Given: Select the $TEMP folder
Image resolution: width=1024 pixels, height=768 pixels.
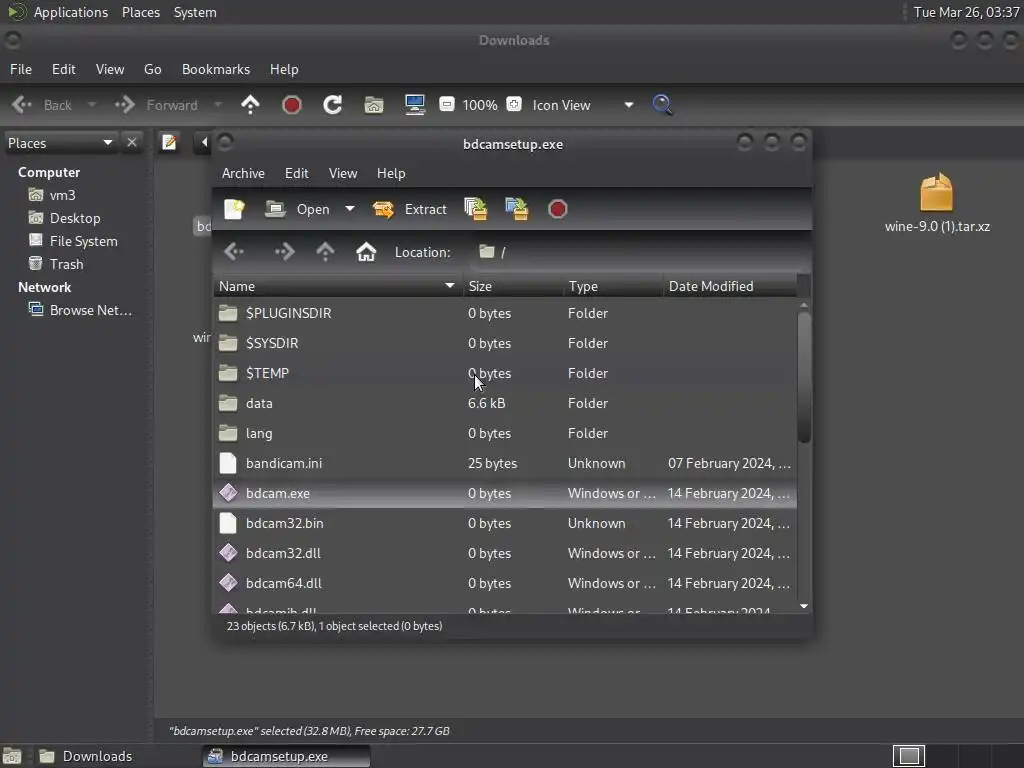Looking at the screenshot, I should coord(505,374).
